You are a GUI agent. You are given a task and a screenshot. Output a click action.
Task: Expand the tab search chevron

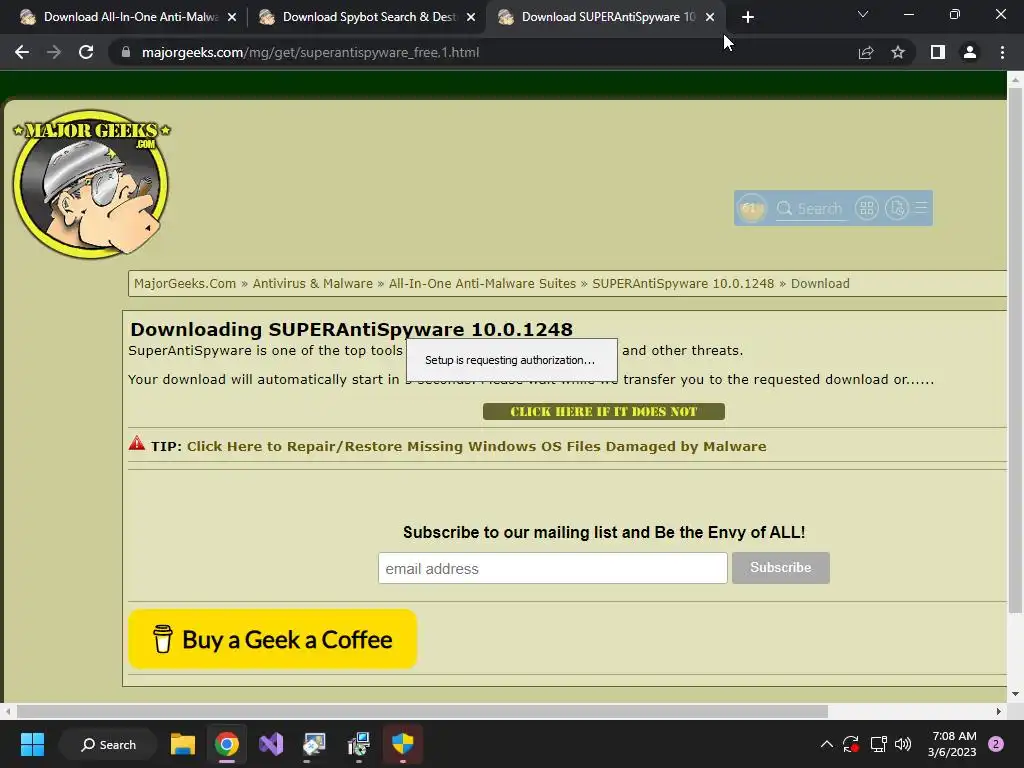(x=863, y=14)
